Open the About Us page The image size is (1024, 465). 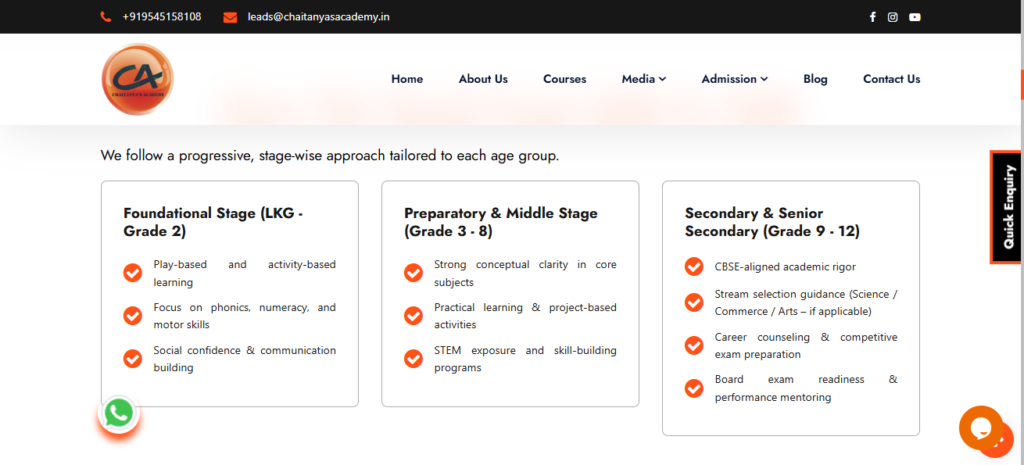(483, 79)
